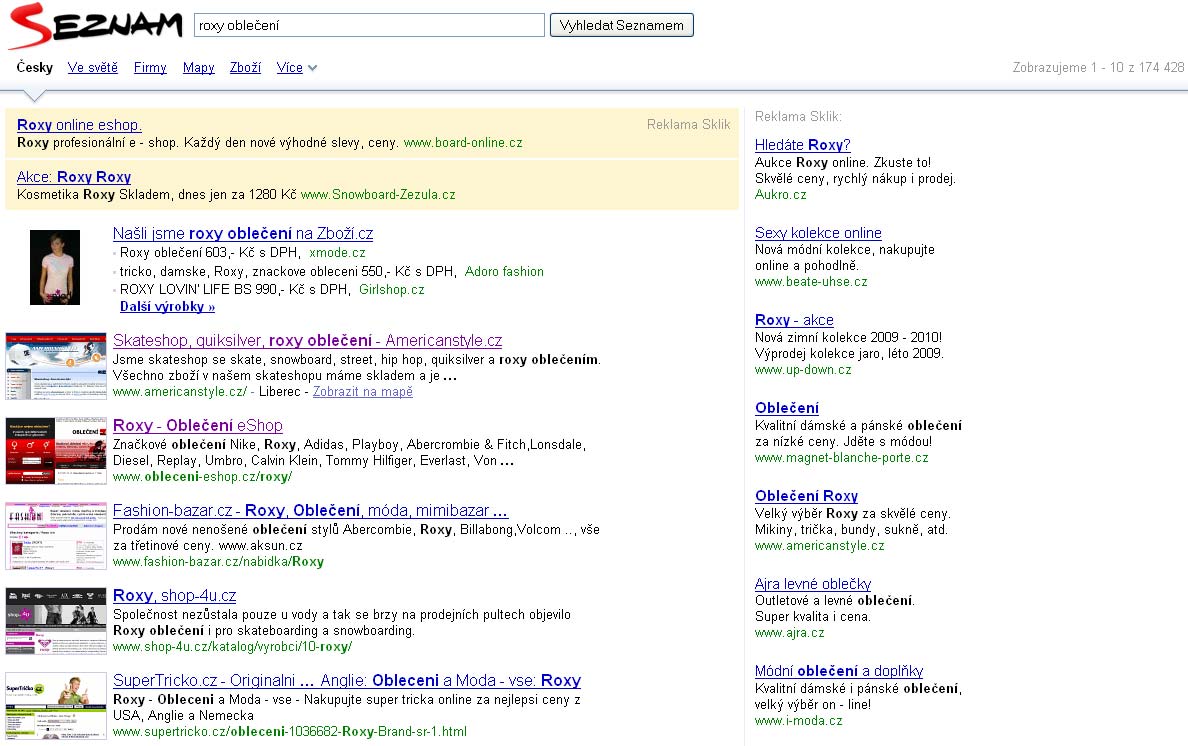1188x746 pixels.
Task: Open sidebar ad 'Módní oblečení a doplňky'
Action: (839, 670)
